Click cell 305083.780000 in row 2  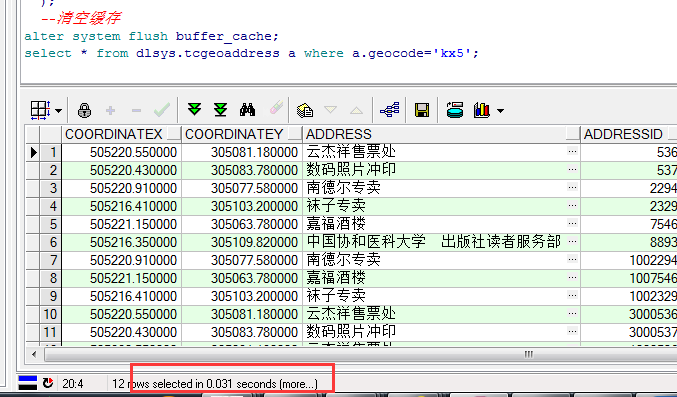coord(242,170)
